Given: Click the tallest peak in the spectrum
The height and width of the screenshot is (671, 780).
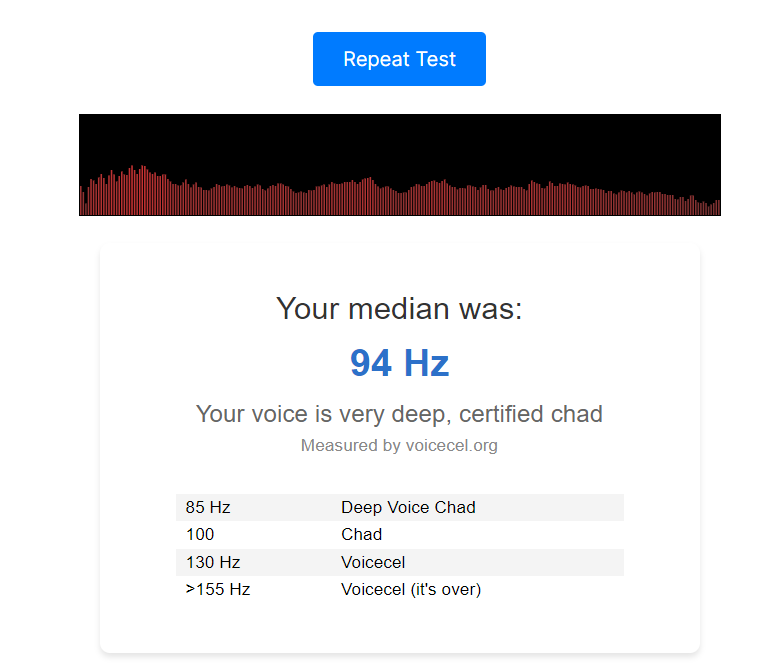Looking at the screenshot, I should (143, 189).
